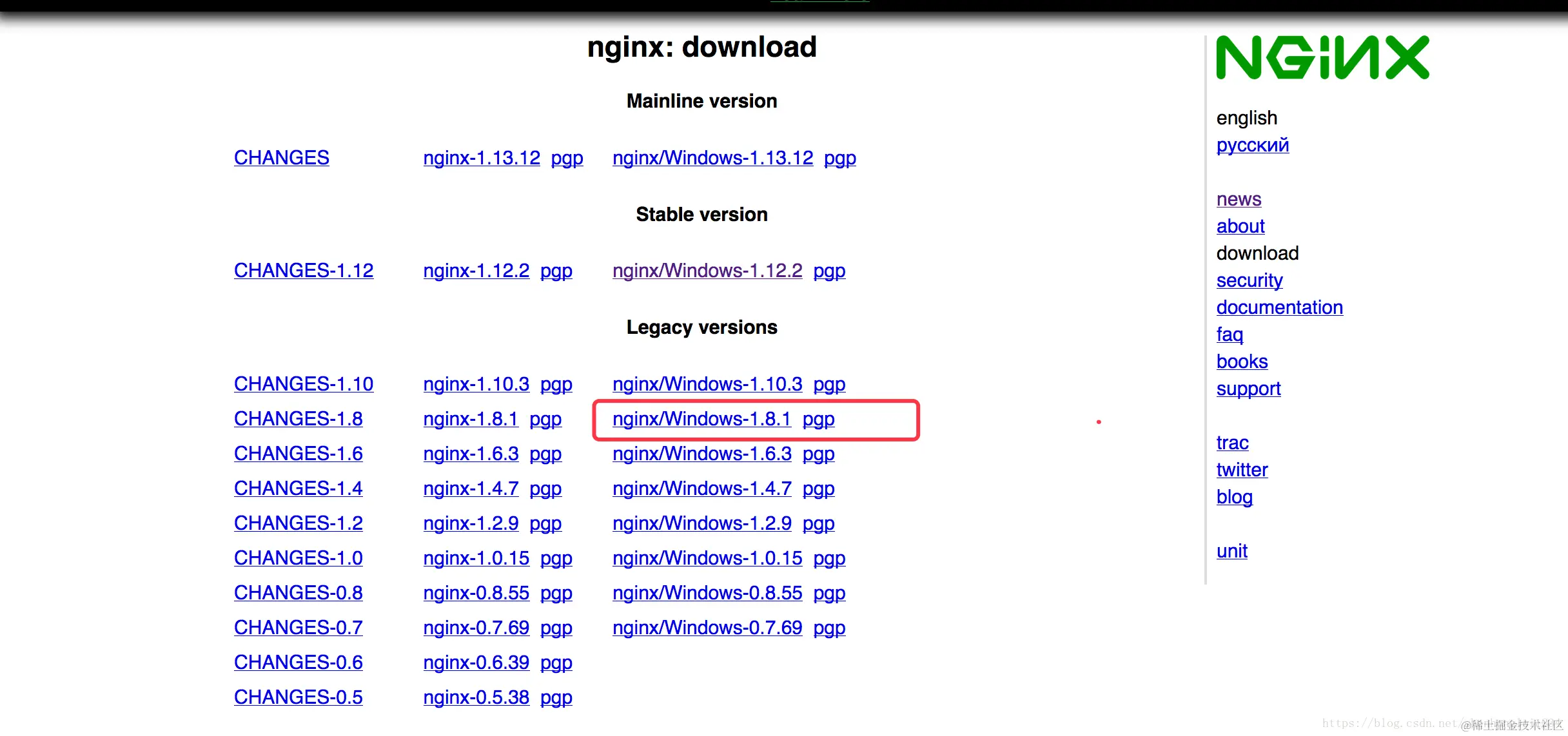
Task: Open the documentation page
Action: coord(1279,307)
